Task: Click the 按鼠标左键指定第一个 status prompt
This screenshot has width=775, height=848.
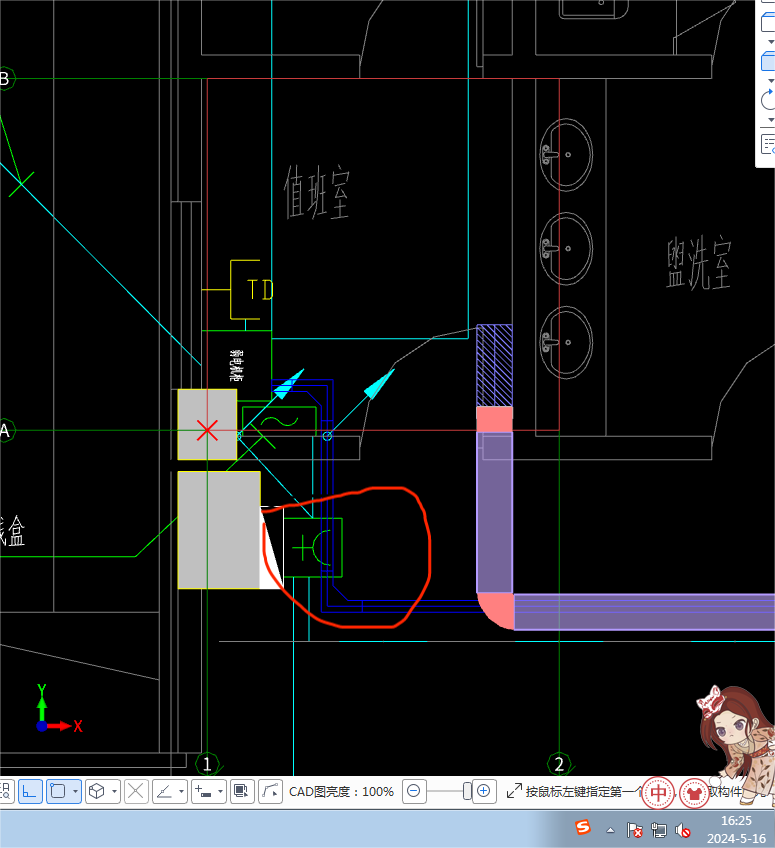Action: click(584, 792)
